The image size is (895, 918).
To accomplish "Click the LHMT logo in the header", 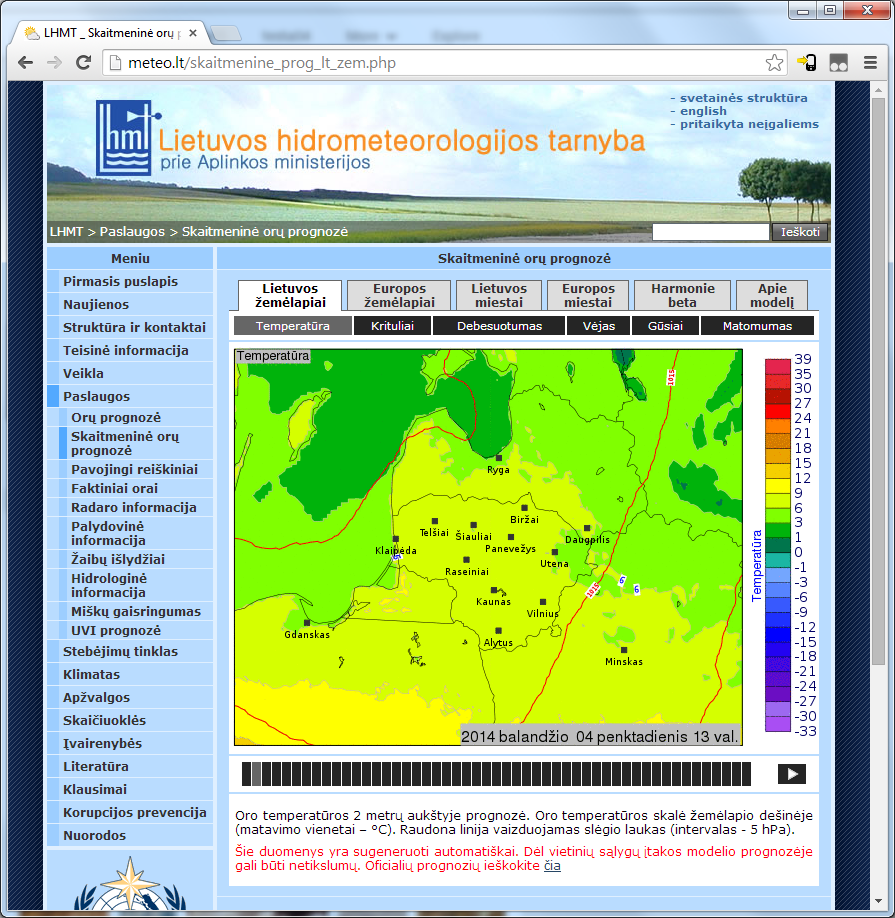I will pos(128,138).
